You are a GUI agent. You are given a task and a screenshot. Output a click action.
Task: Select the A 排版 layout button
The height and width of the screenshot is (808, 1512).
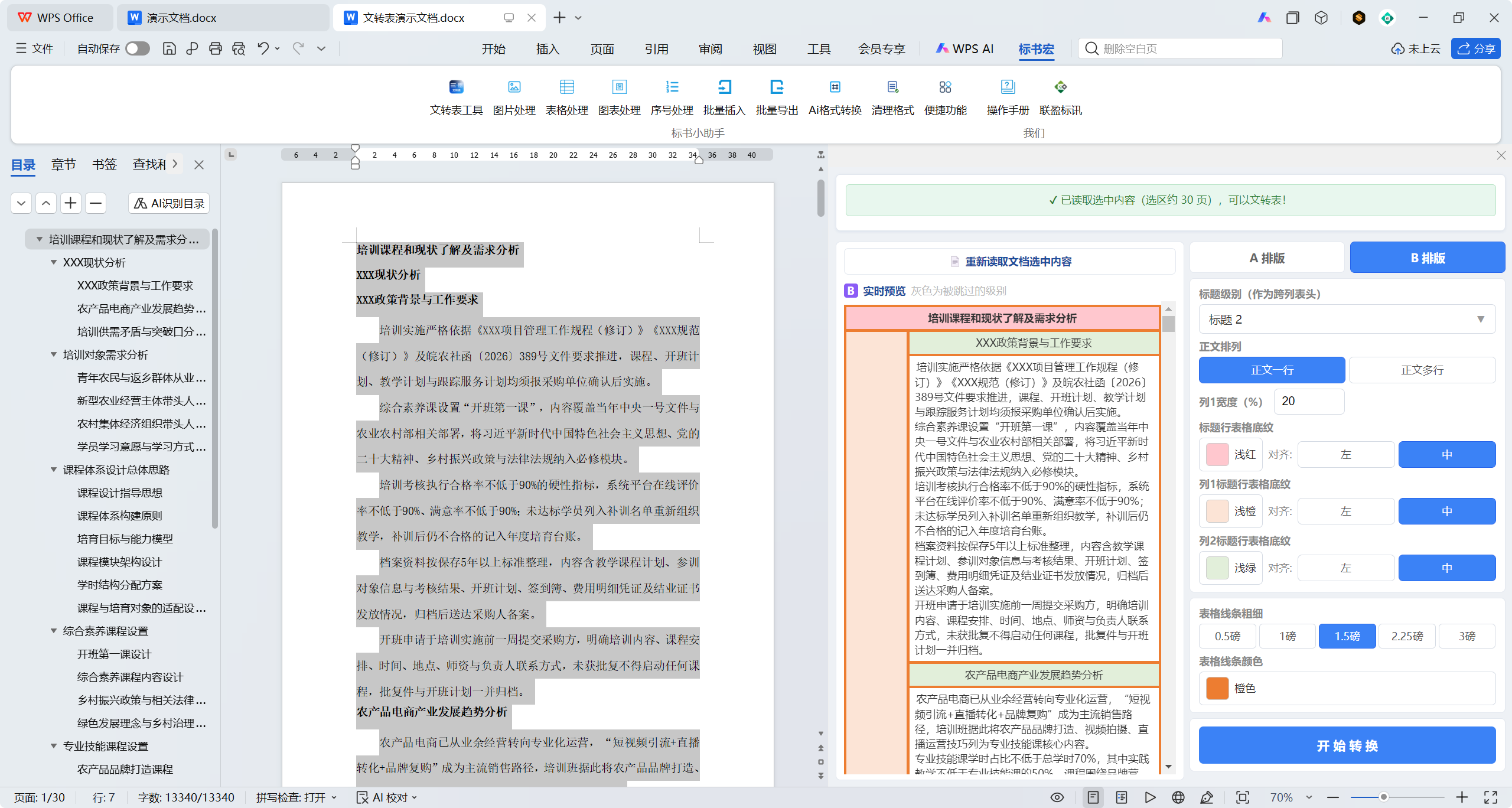1267,258
